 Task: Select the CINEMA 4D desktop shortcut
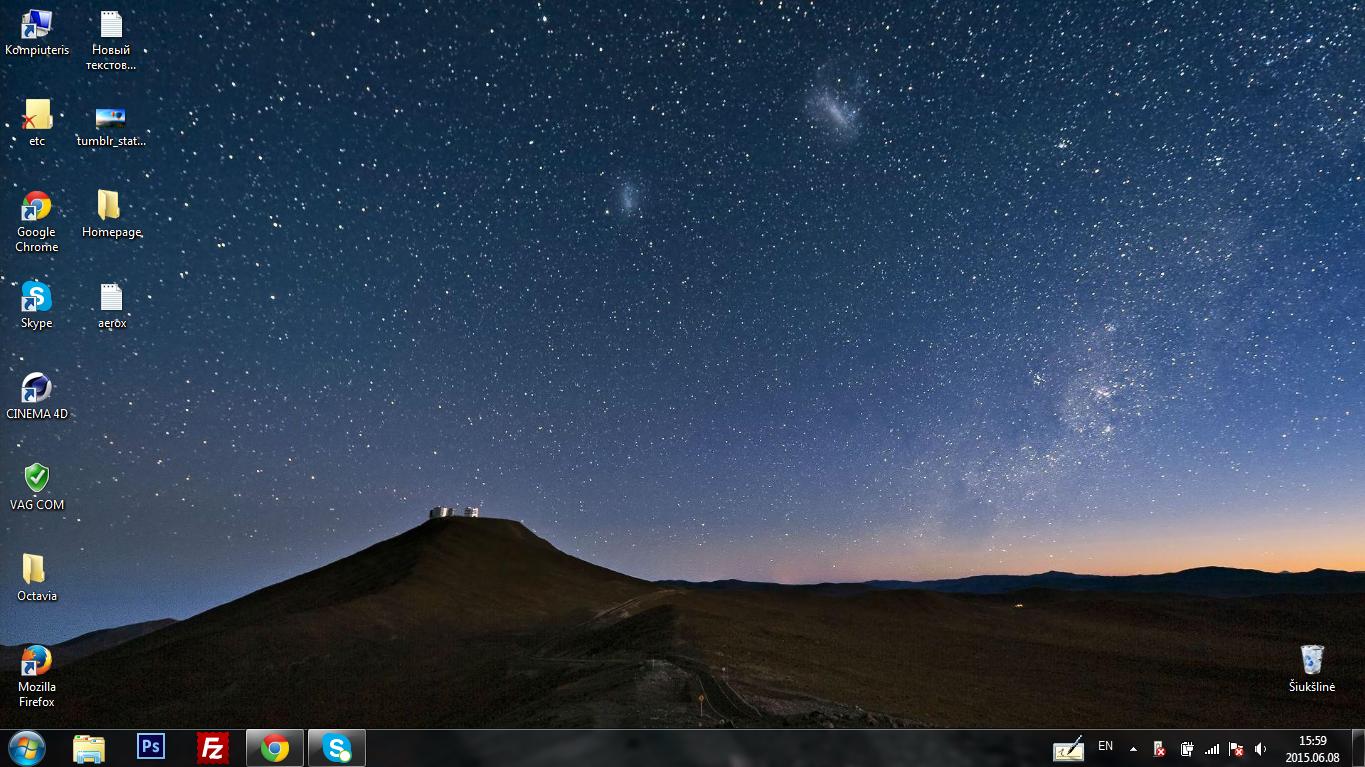pyautogui.click(x=37, y=396)
